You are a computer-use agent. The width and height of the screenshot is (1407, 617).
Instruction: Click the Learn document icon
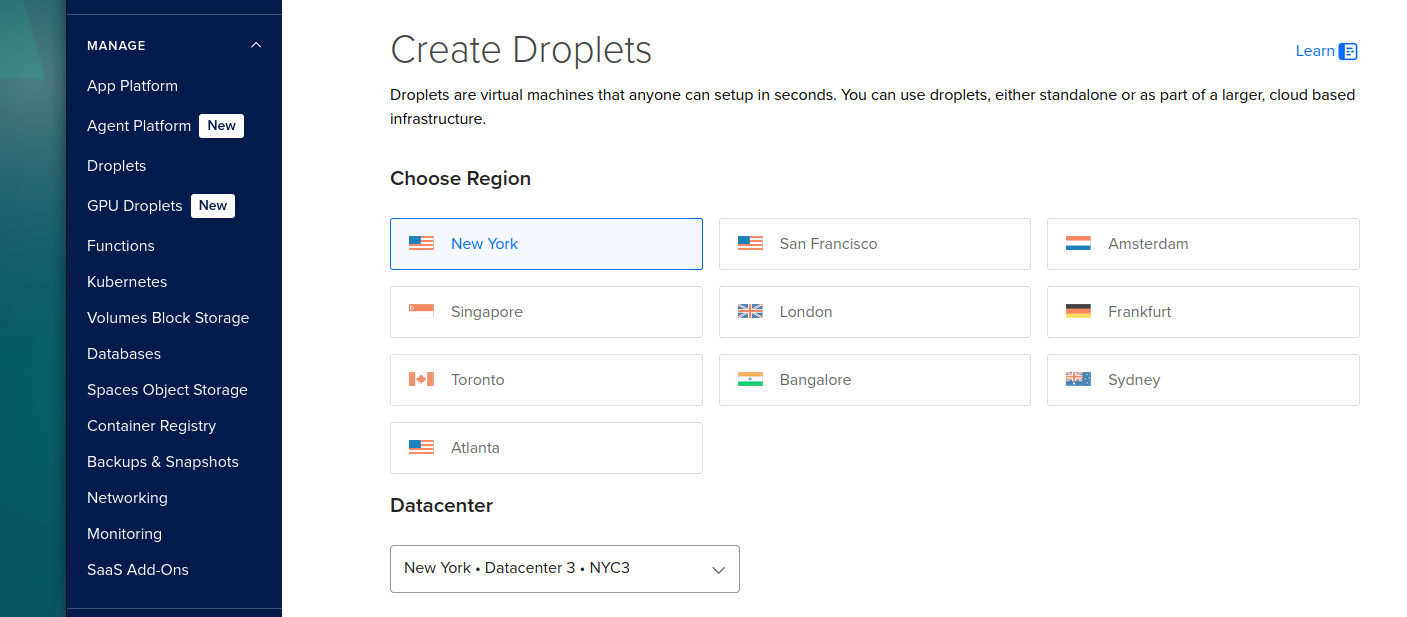(1348, 51)
